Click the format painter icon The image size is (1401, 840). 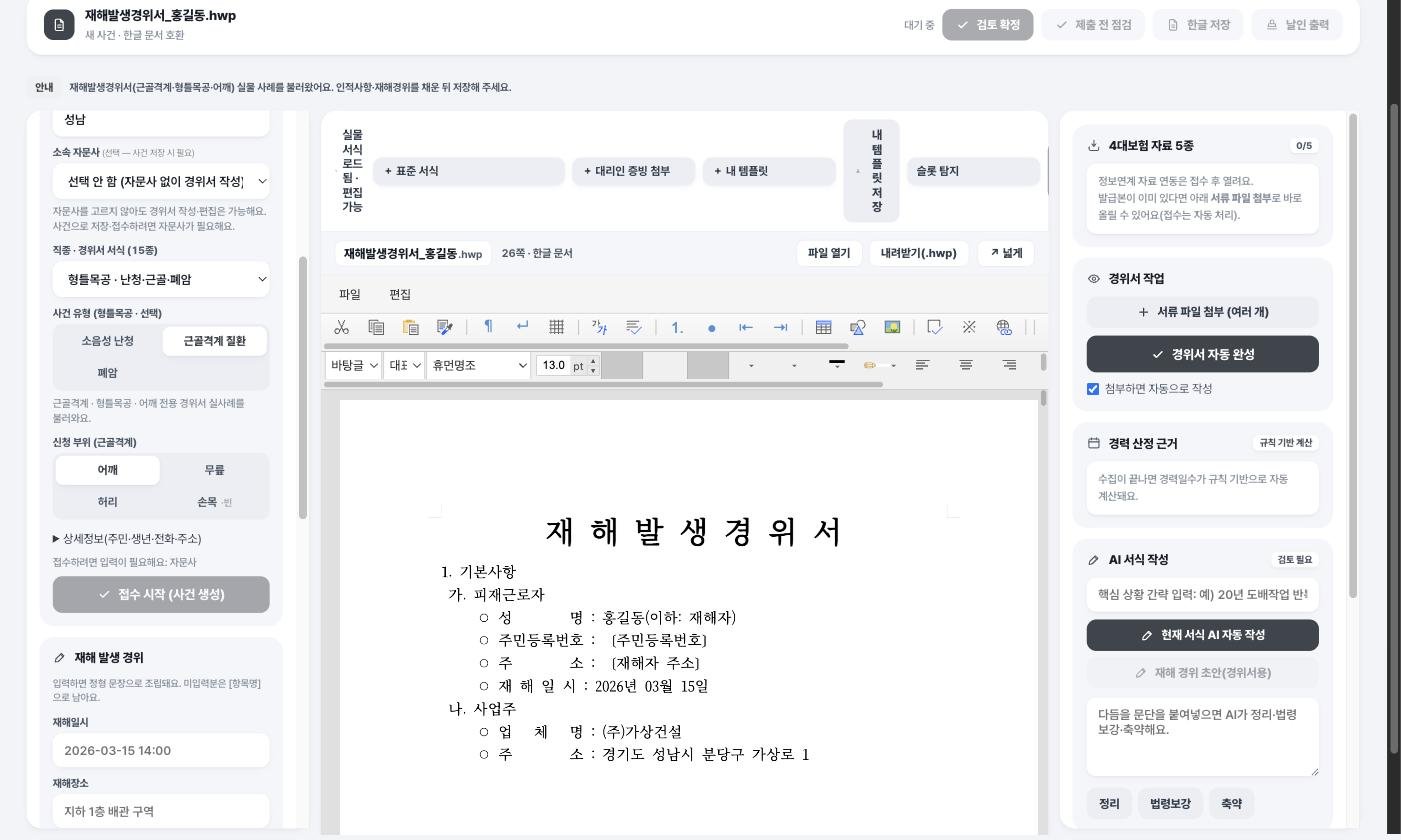445,327
